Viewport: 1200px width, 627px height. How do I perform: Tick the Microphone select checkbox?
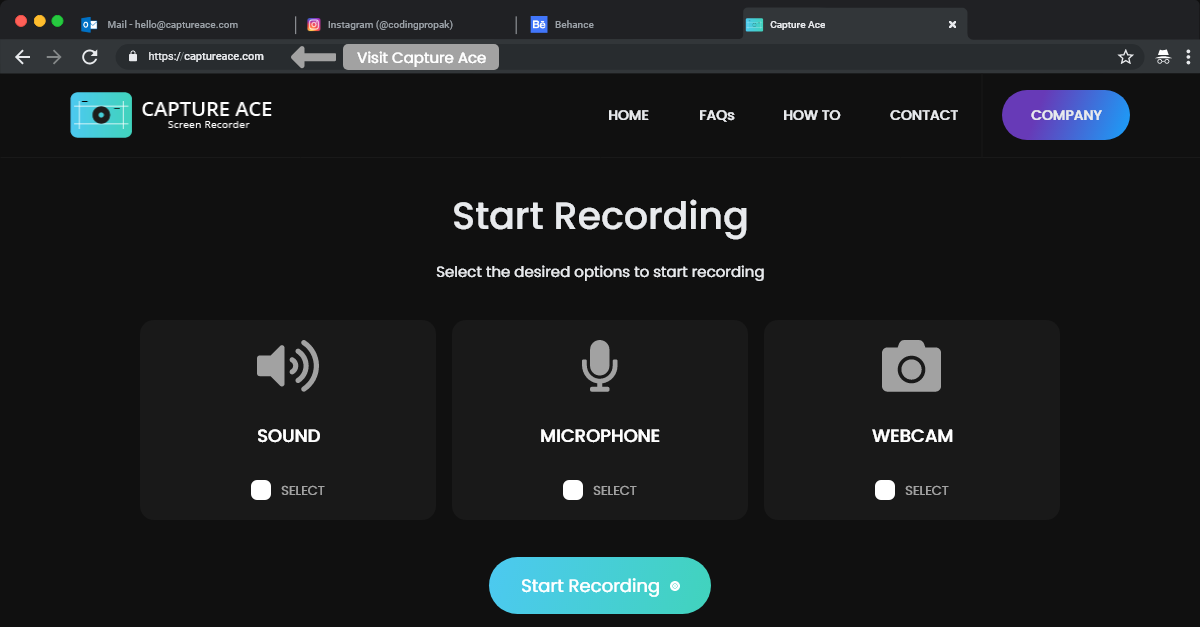(573, 490)
